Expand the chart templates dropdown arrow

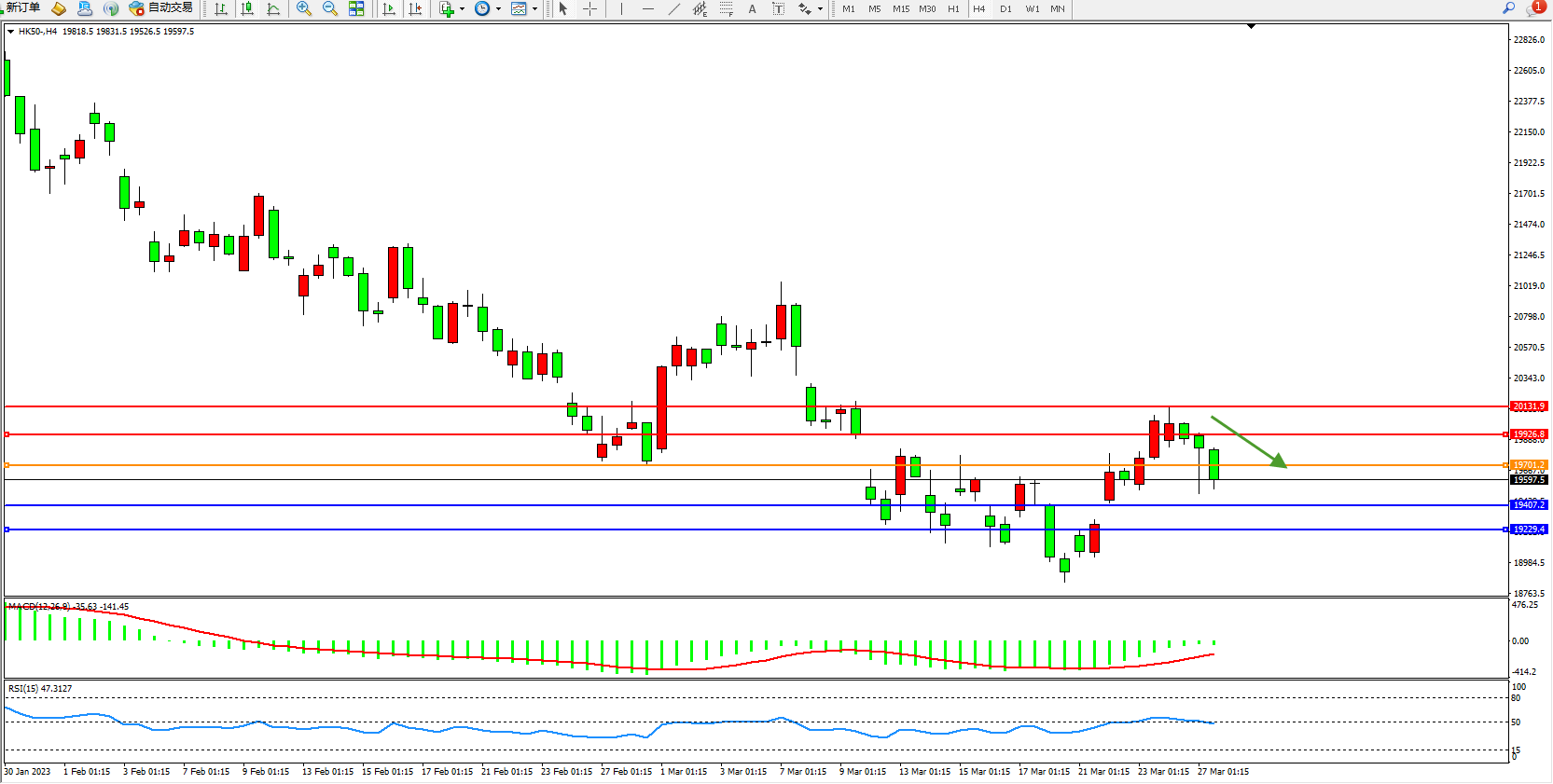534,9
